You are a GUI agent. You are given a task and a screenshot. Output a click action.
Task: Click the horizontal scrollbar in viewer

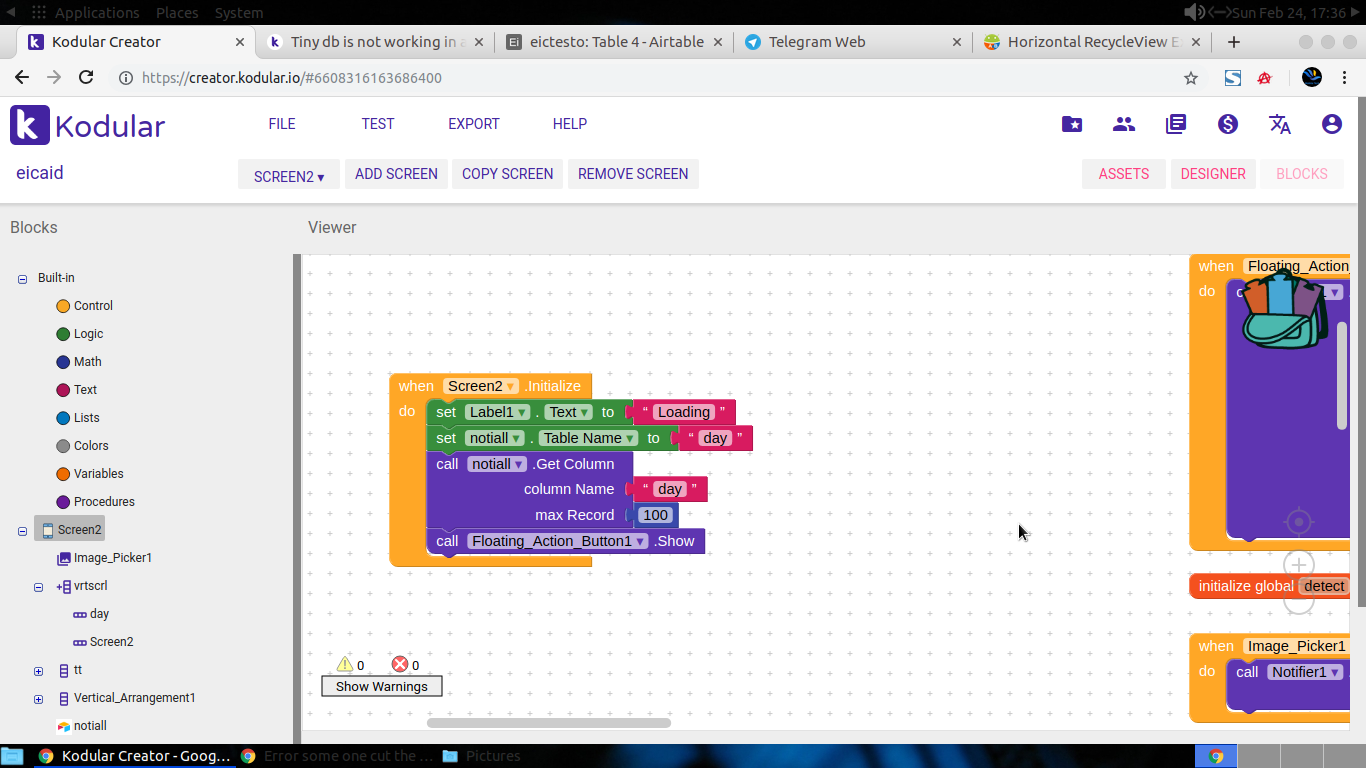pyautogui.click(x=548, y=722)
